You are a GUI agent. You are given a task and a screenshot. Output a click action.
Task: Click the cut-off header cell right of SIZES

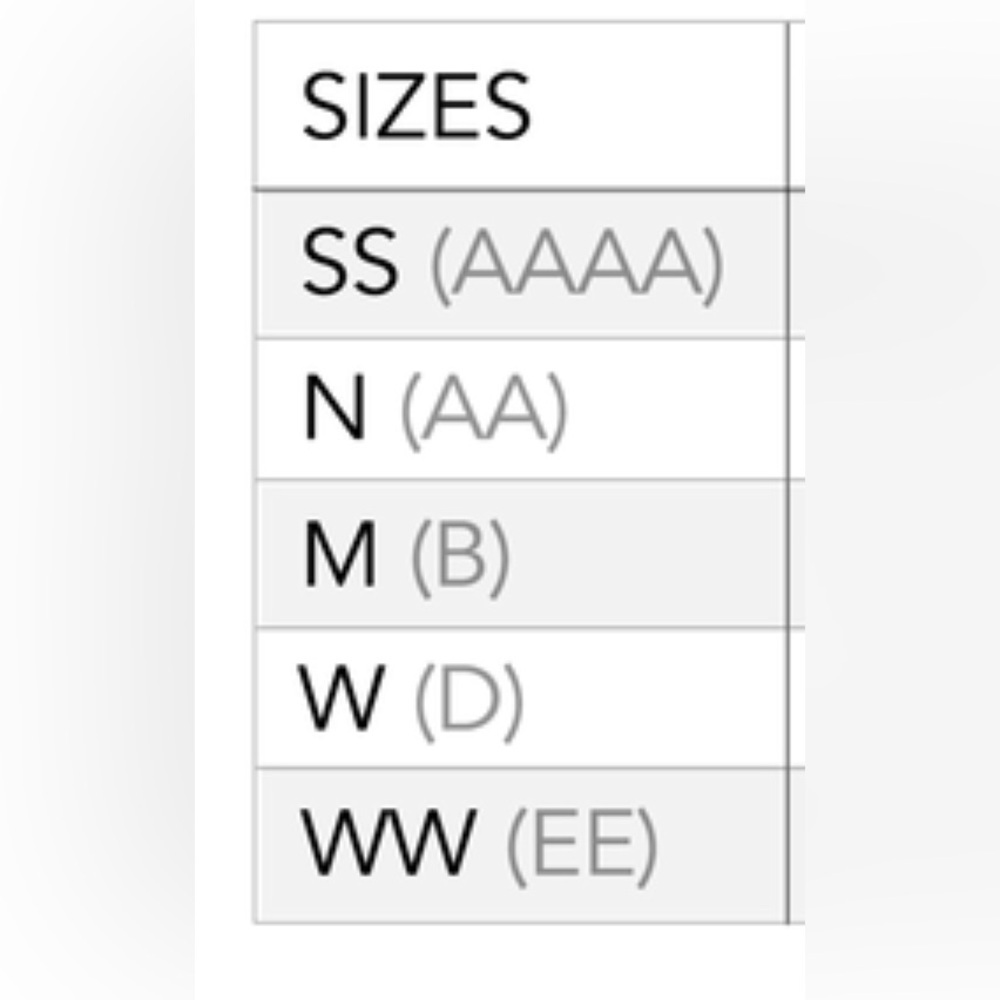tap(797, 106)
